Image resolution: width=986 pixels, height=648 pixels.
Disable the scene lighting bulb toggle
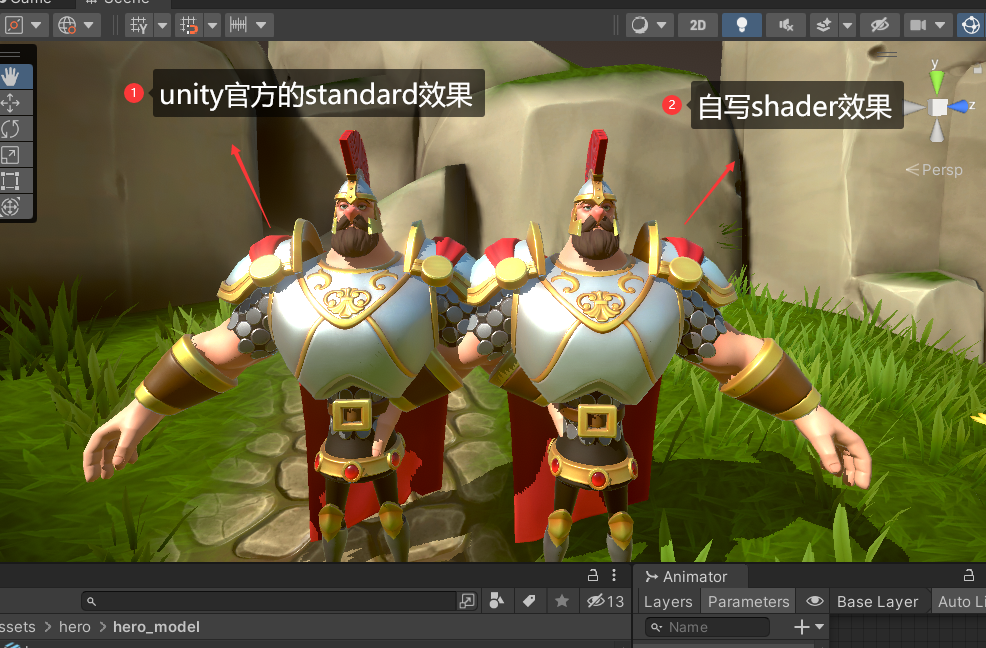pyautogui.click(x=741, y=24)
